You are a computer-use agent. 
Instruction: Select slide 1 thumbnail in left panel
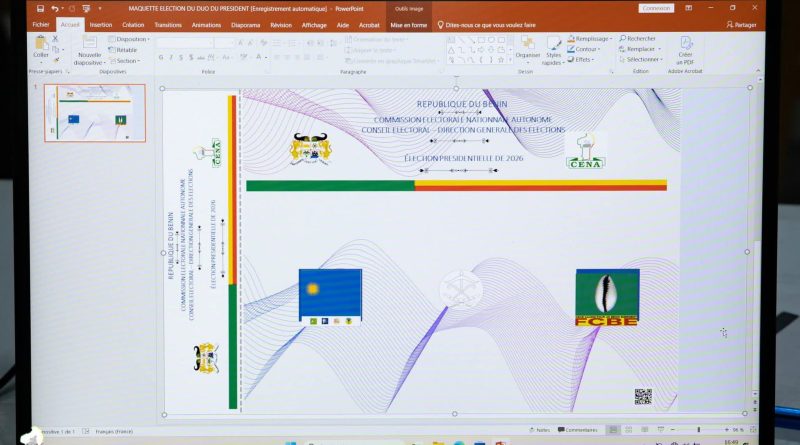tap(95, 112)
